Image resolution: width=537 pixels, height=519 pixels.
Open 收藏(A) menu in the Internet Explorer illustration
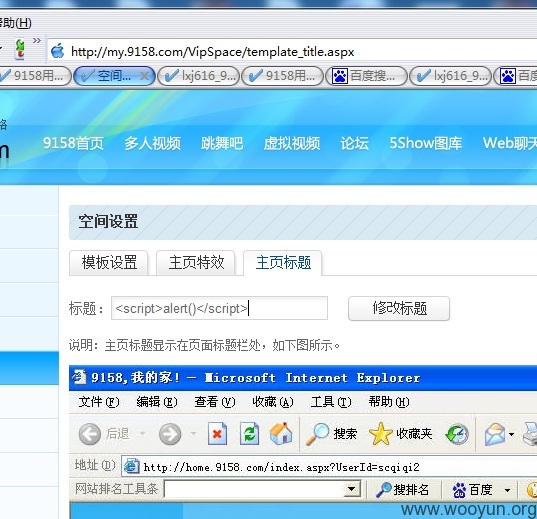[273, 402]
